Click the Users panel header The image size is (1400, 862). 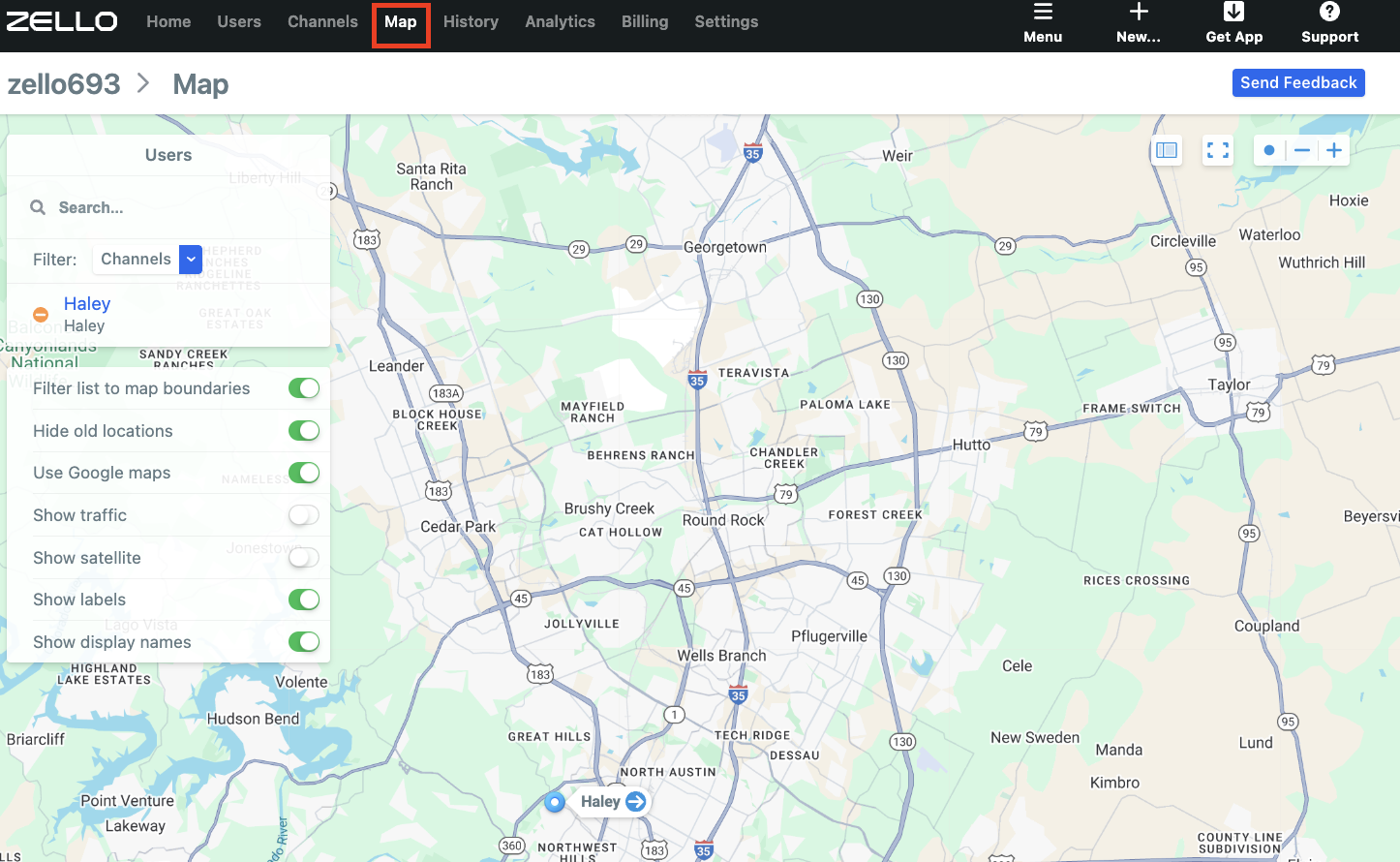[x=168, y=155]
